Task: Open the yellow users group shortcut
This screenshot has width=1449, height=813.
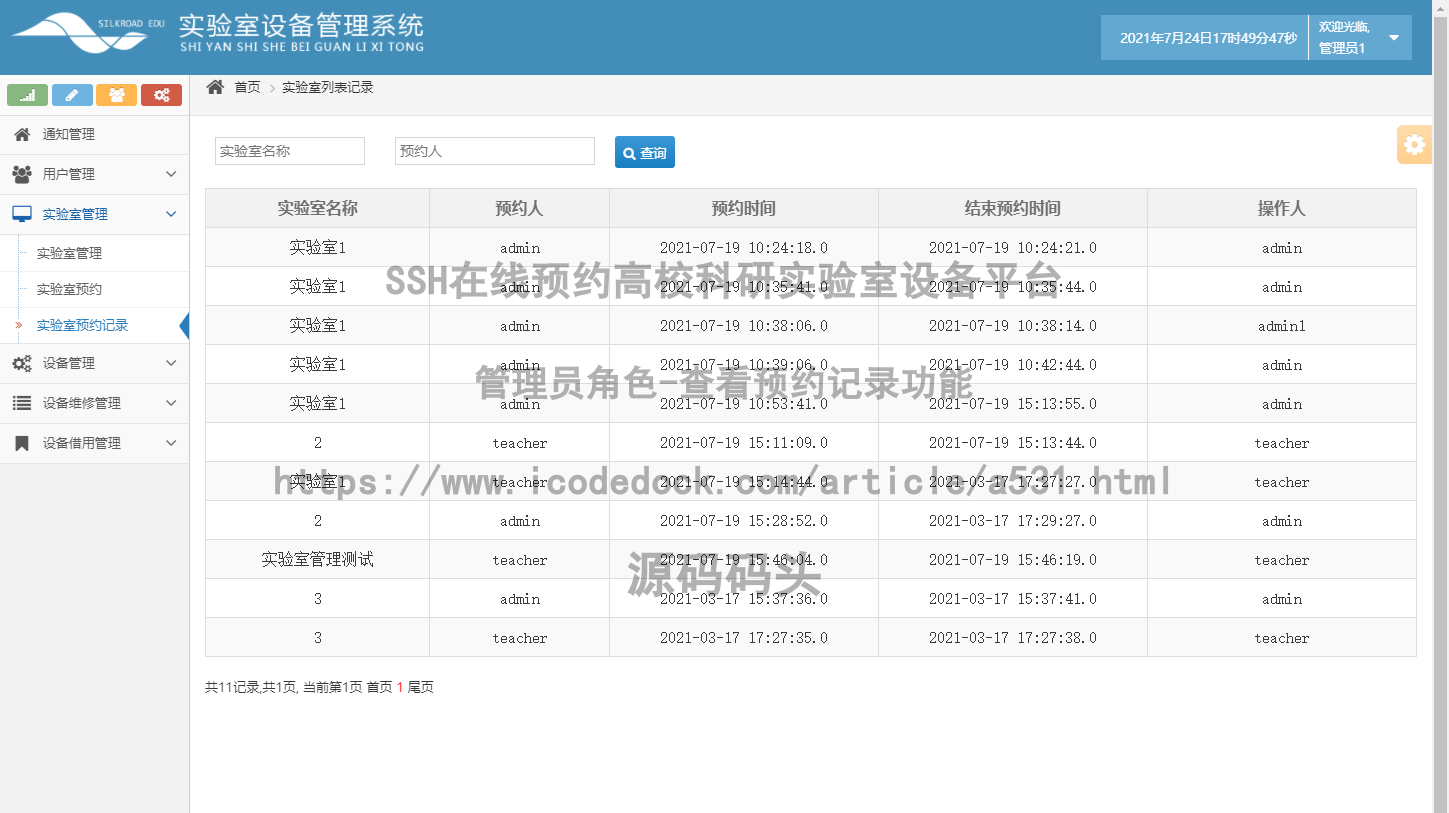Action: point(117,95)
